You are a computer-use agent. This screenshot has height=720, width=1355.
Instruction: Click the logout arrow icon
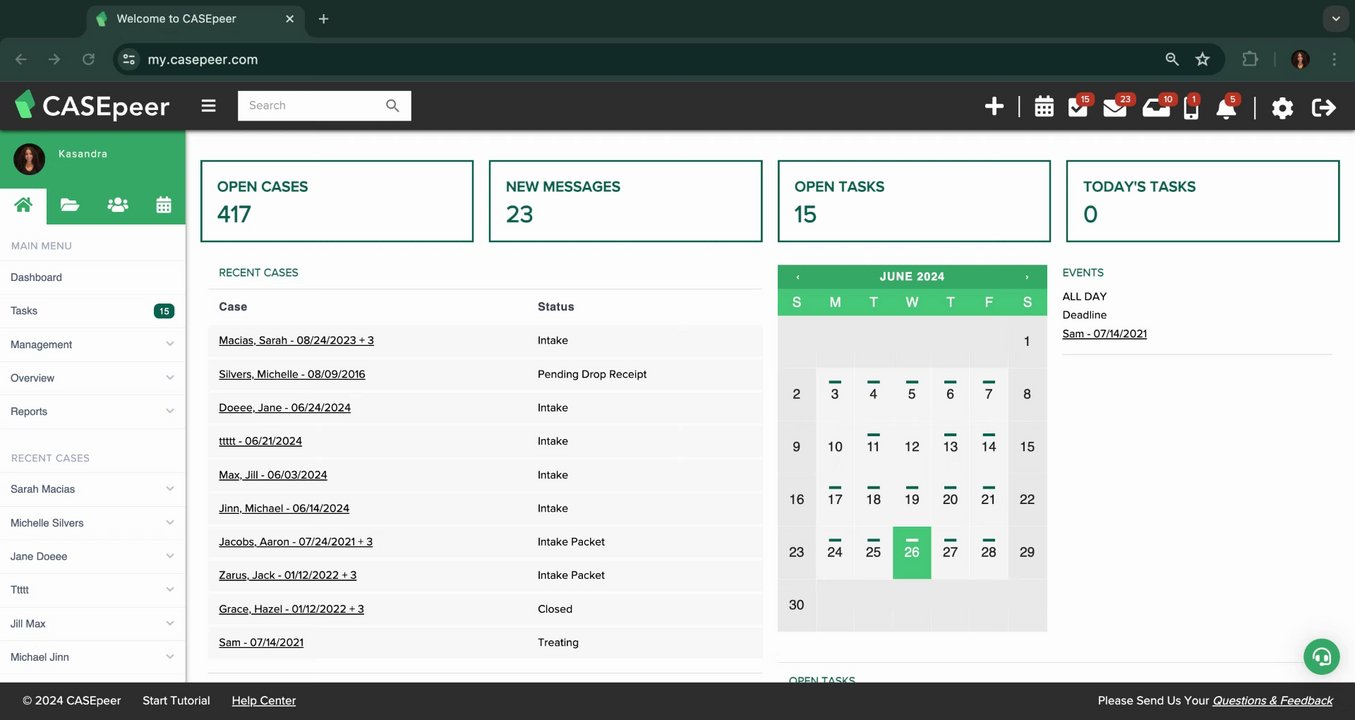pos(1324,107)
